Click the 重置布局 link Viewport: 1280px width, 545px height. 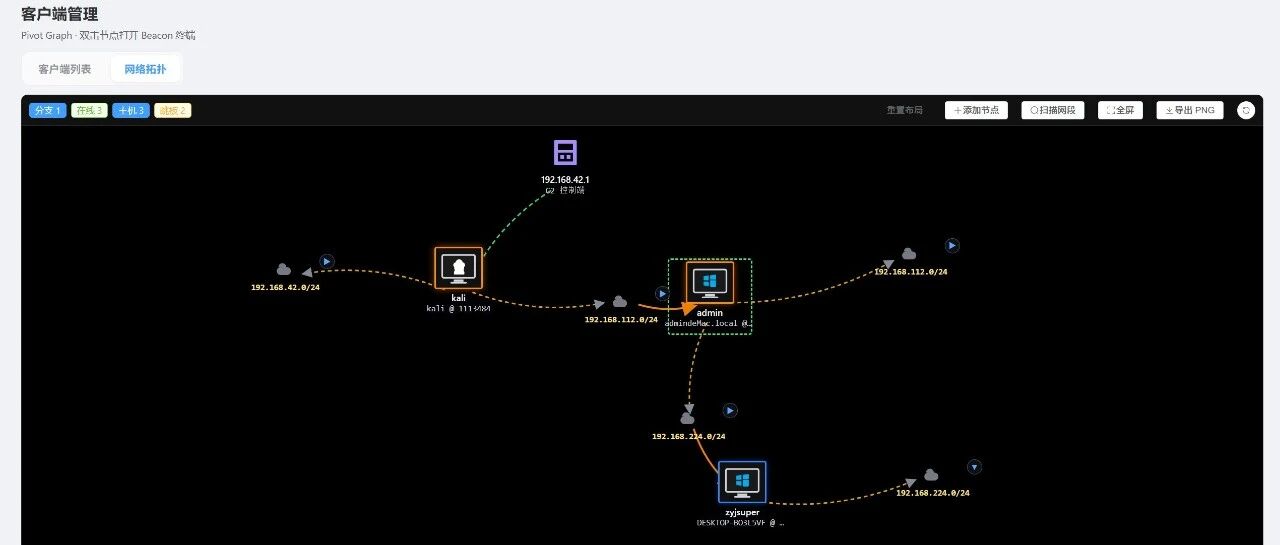pyautogui.click(x=904, y=111)
